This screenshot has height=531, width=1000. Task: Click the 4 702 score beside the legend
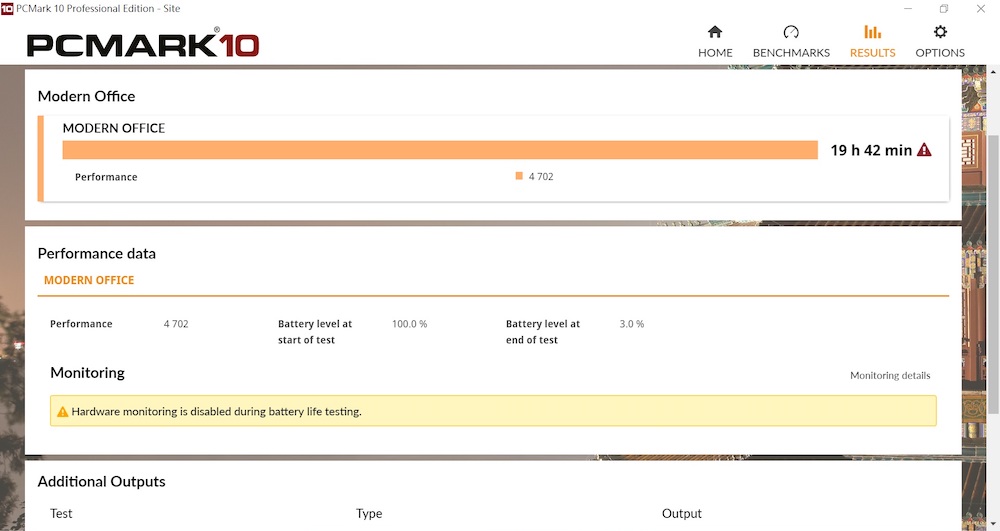click(541, 177)
